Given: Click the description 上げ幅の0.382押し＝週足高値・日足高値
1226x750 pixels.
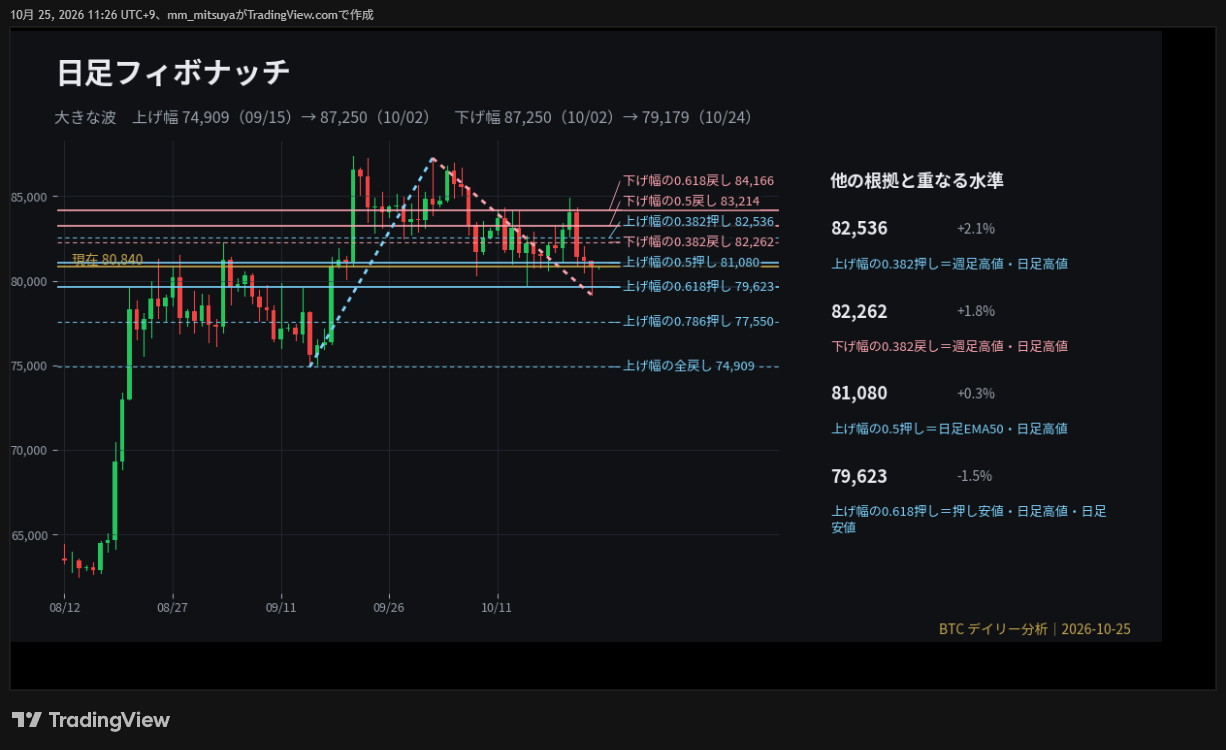Looking at the screenshot, I should 949,264.
